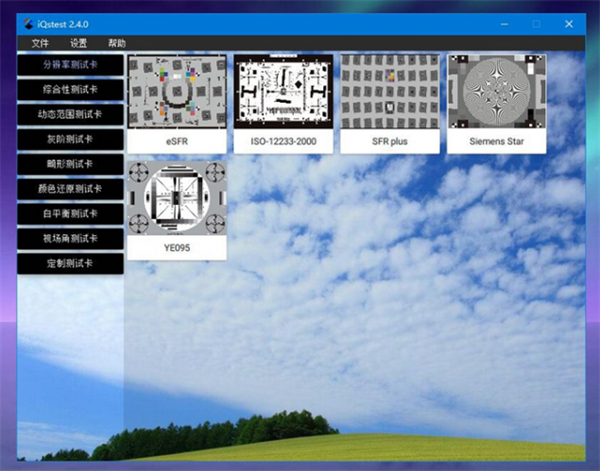Viewport: 600px width, 471px height.
Task: Select the 综合性测试卡 category
Action: 70,90
